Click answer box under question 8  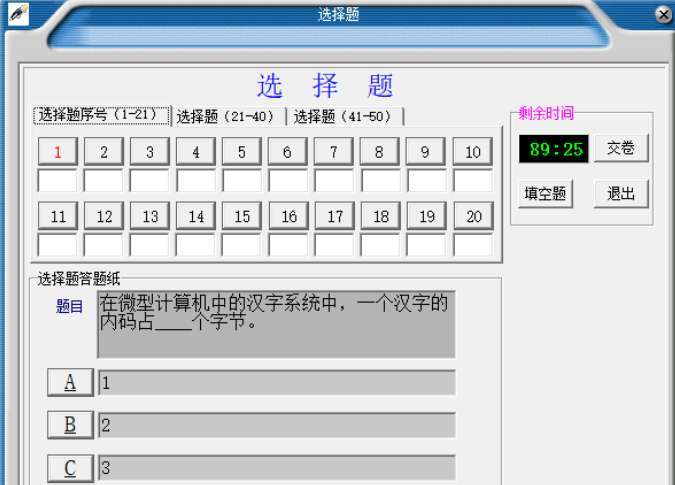[381, 181]
